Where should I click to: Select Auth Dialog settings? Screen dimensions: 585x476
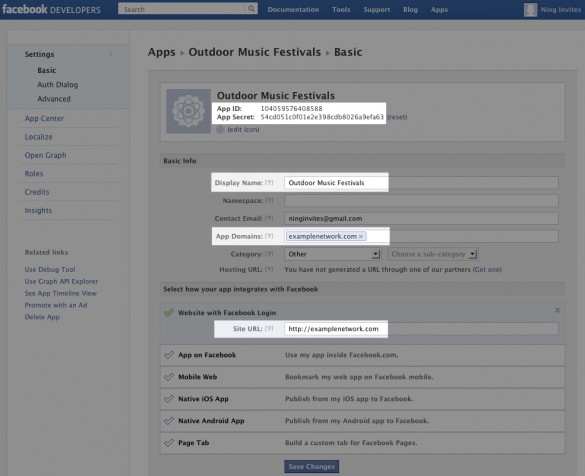click(x=58, y=85)
